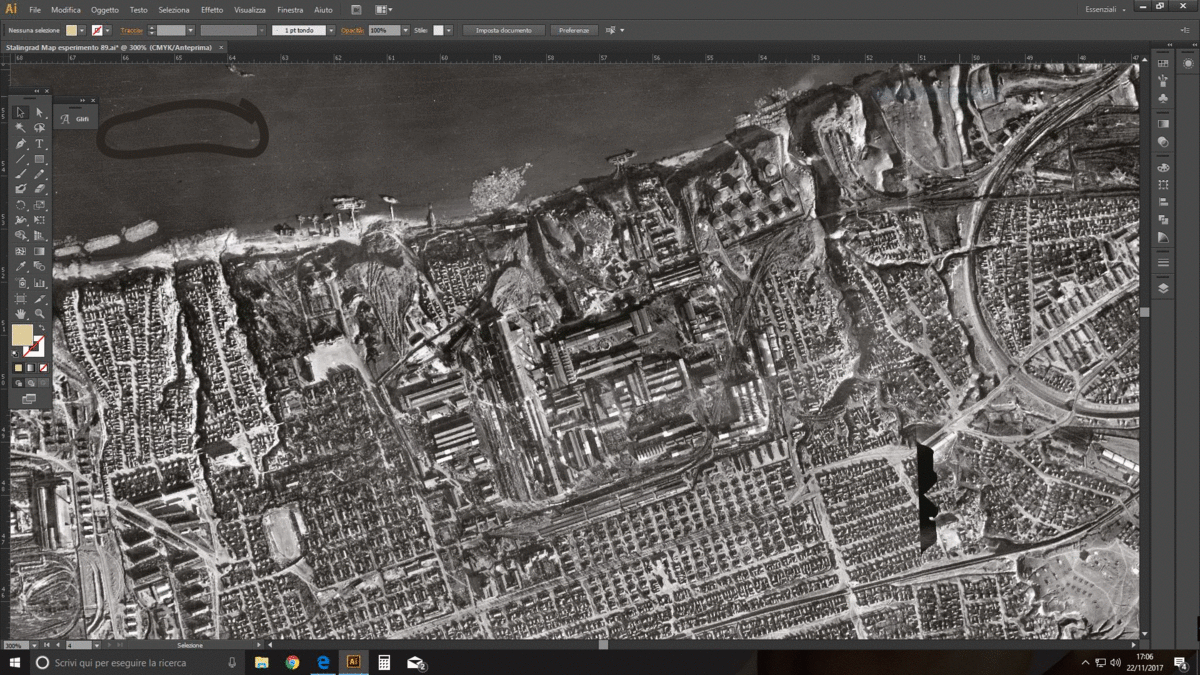Select the Rotate tool

tap(21, 205)
